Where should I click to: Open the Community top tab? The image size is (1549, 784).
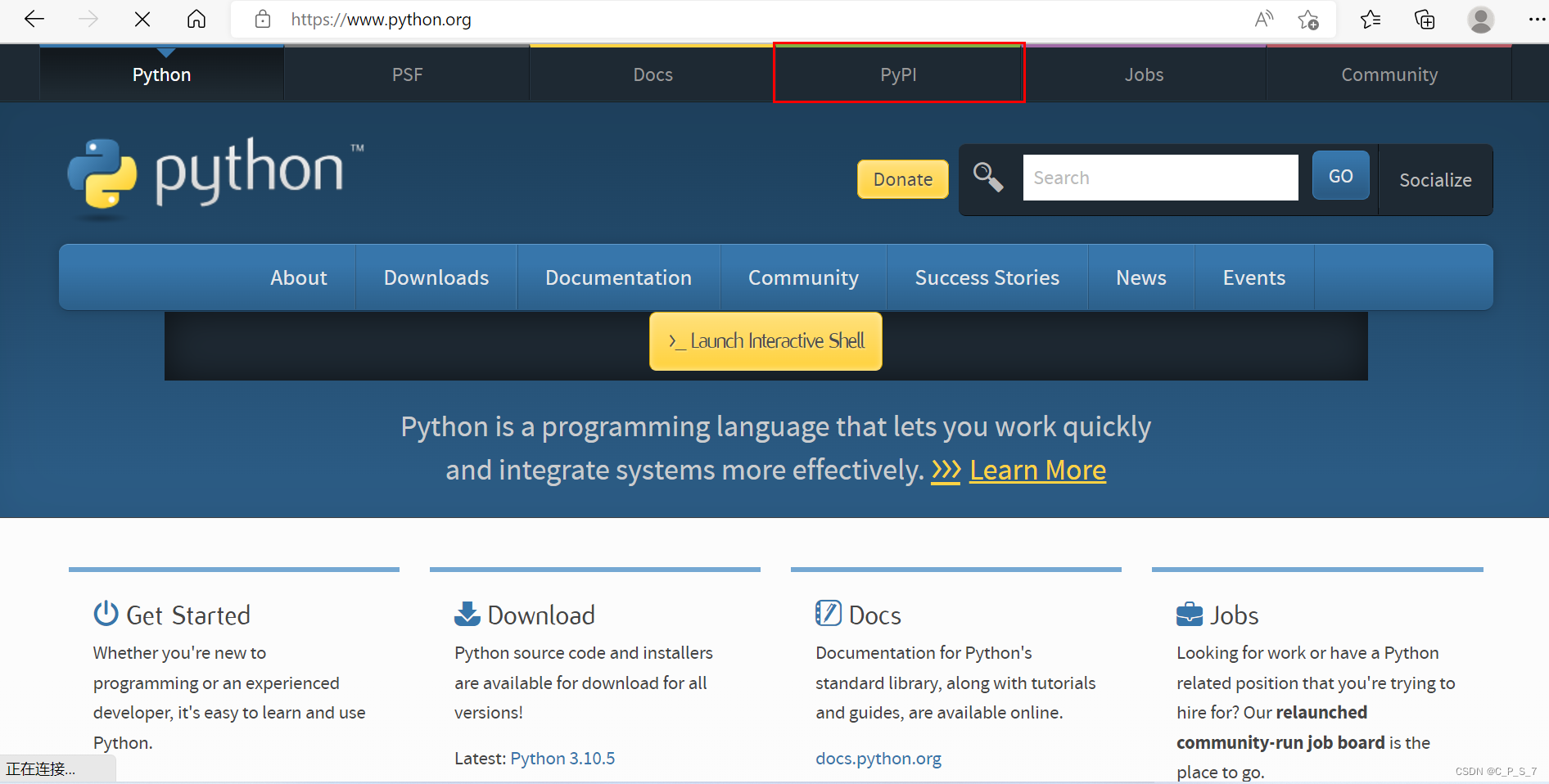coord(1389,74)
